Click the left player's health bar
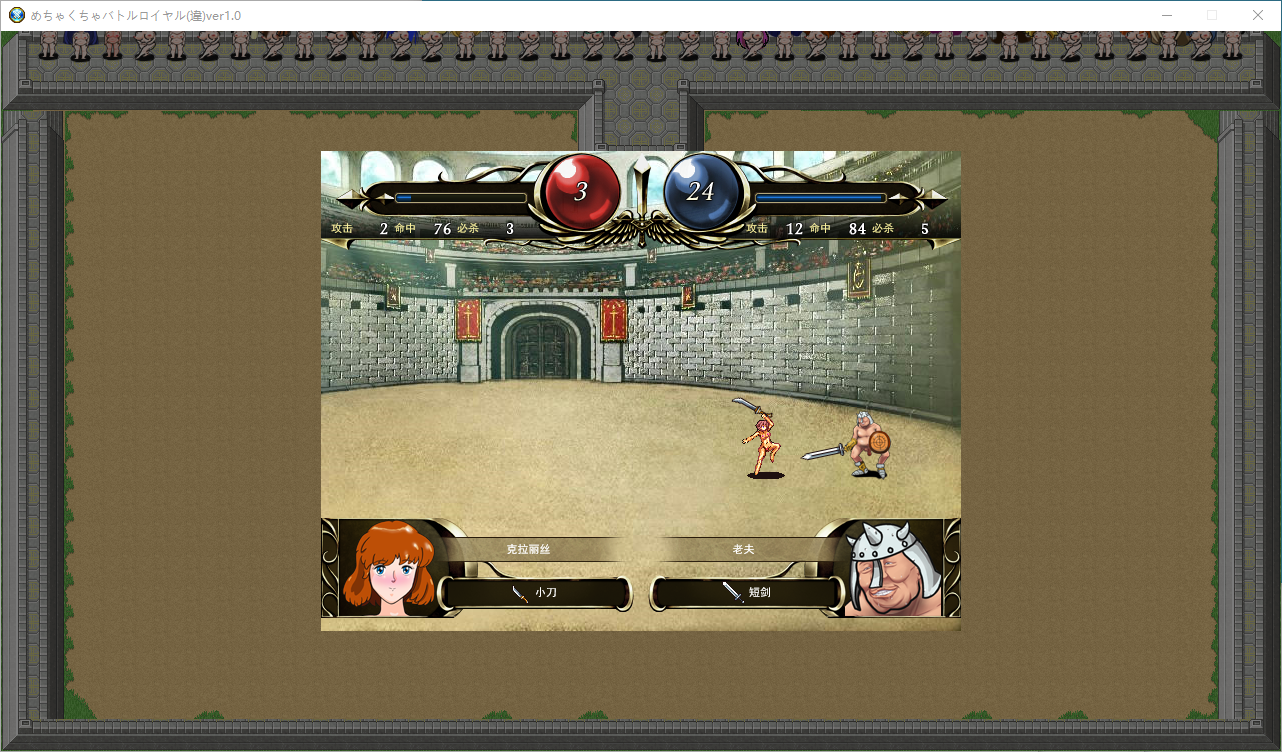Screen dimensions: 1282x752 pyautogui.click(x=460, y=198)
